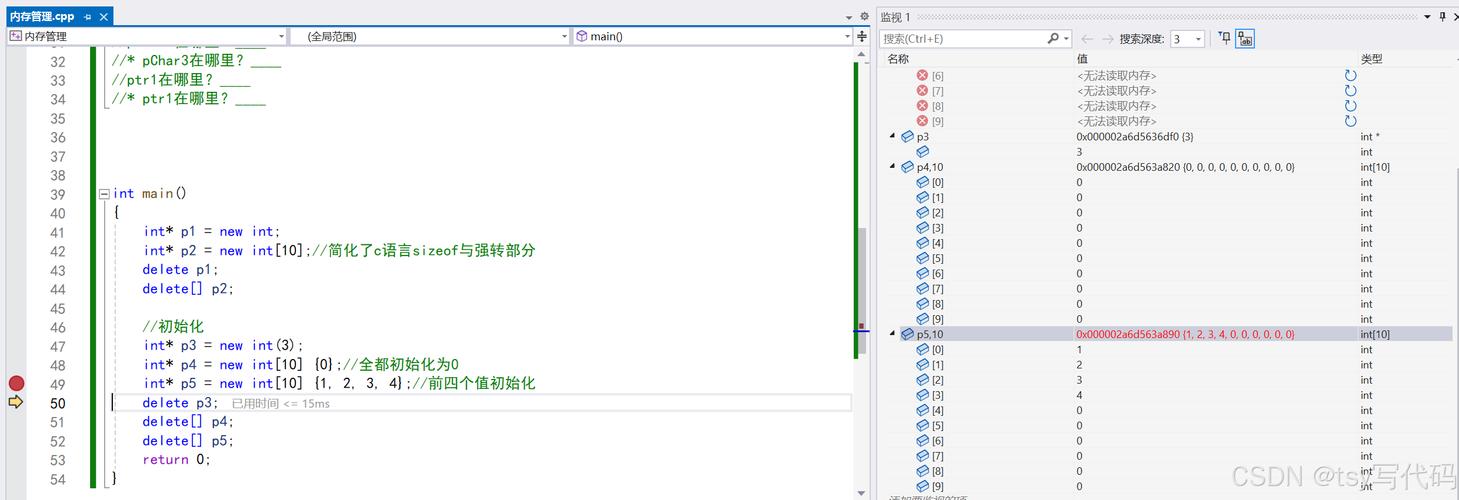This screenshot has width=1459, height=500.
Task: Click the editor vertical scrollbar thumb
Action: [861, 290]
